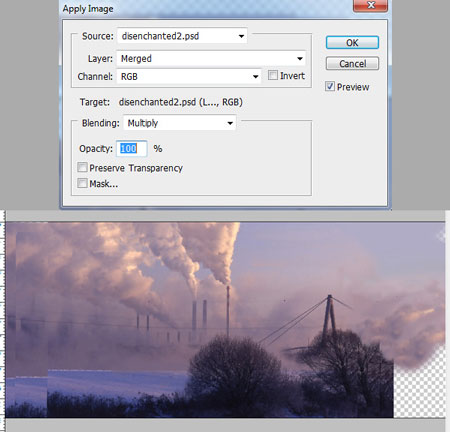Open the Layer dropdown showing Merged
This screenshot has height=432, width=450.
(x=211, y=58)
